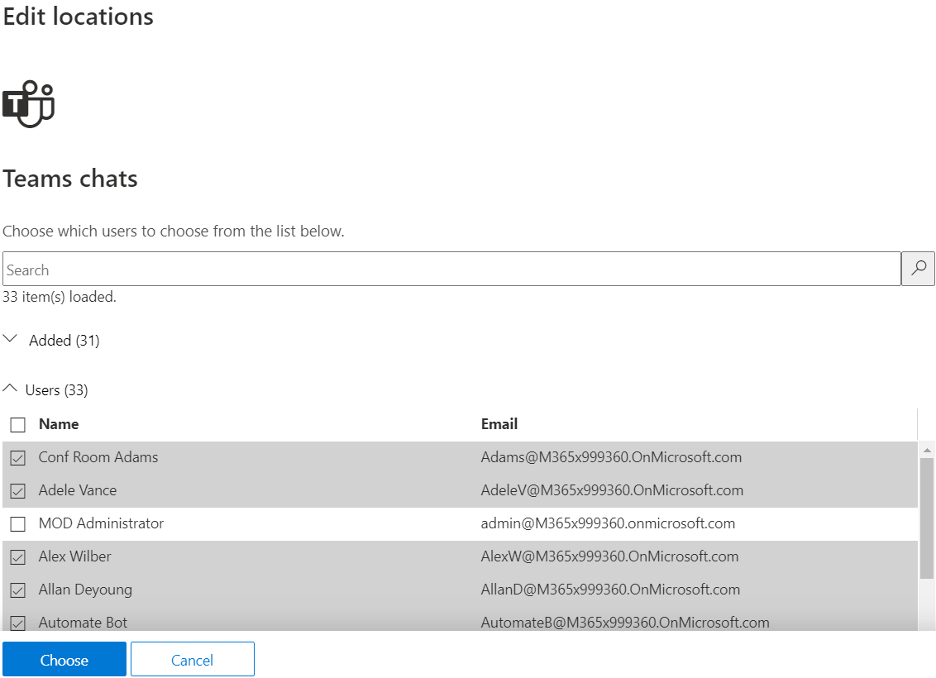Tick the select-all checkbox beside Name

[18, 424]
